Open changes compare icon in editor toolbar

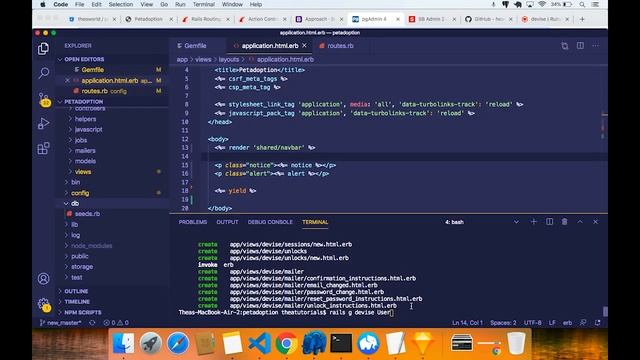pos(564,46)
